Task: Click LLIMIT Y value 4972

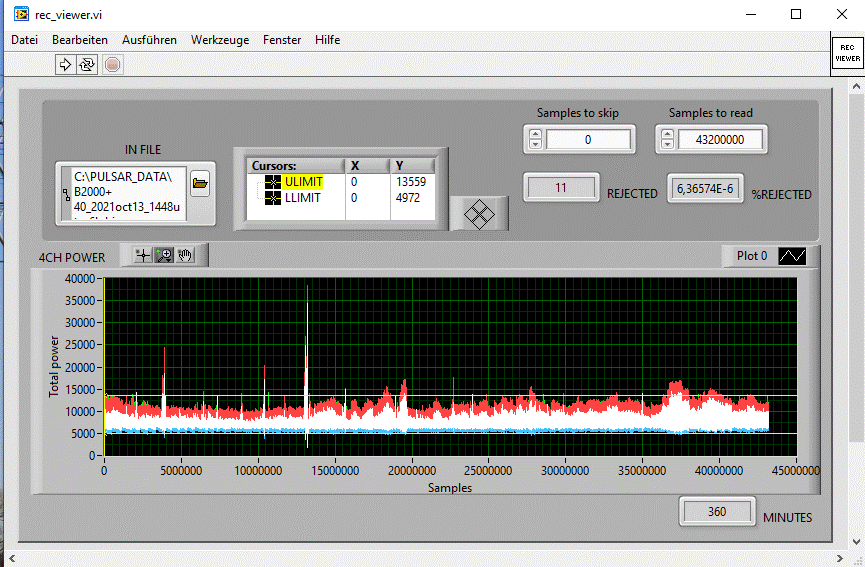Action: click(408, 198)
